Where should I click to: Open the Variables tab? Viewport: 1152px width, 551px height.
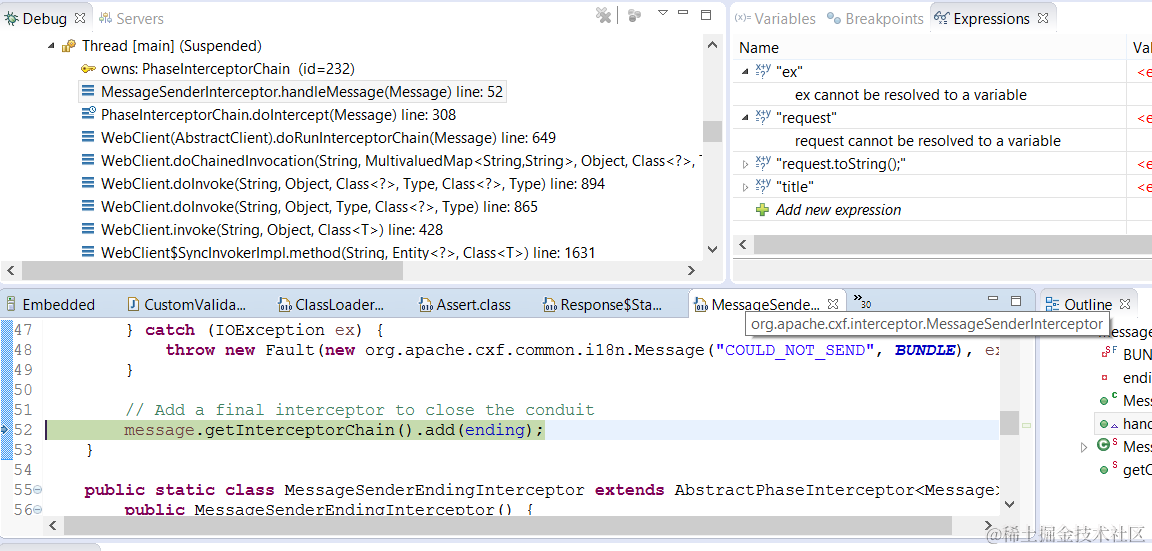[776, 18]
